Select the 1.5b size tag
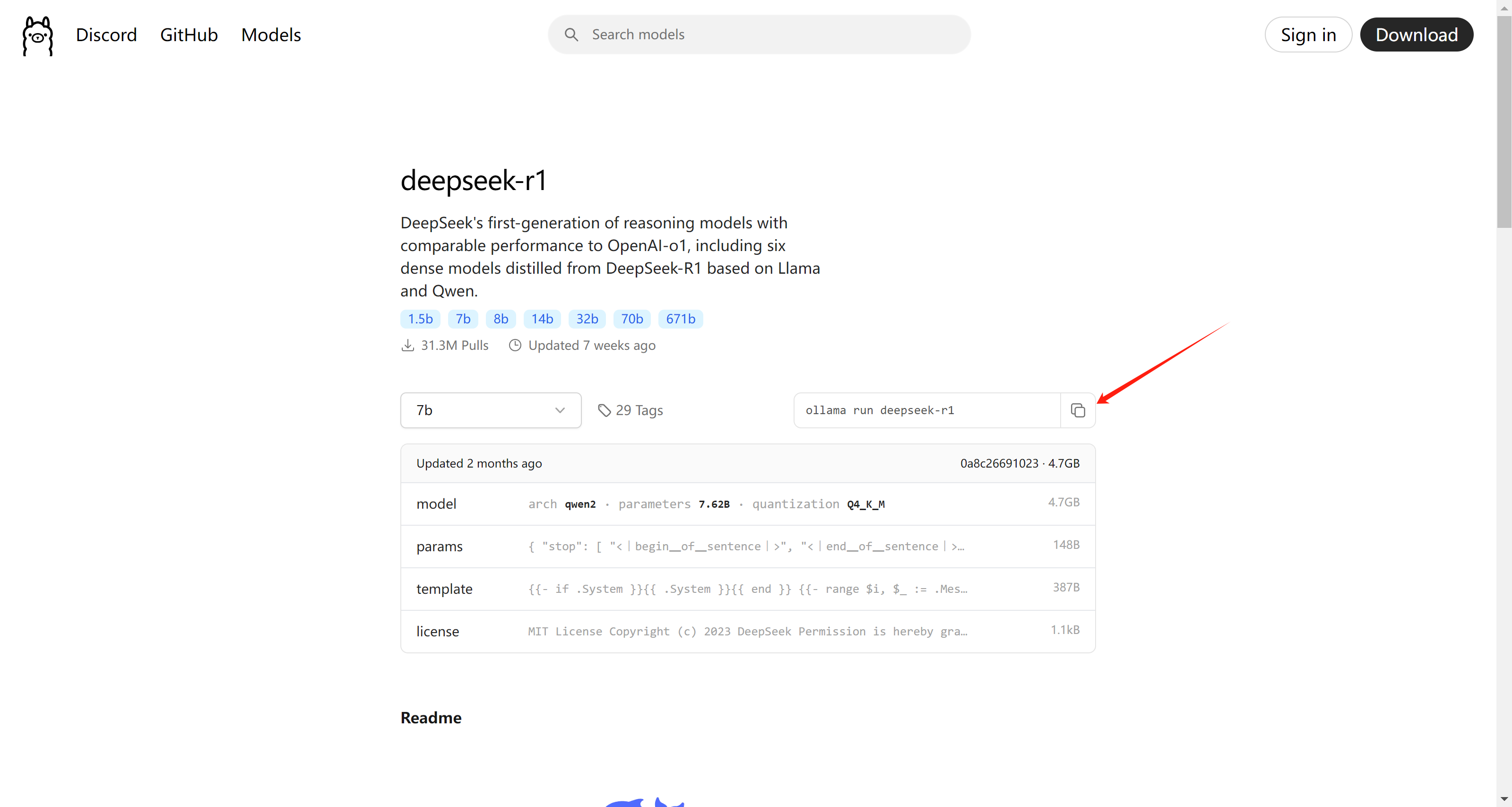 tap(420, 319)
